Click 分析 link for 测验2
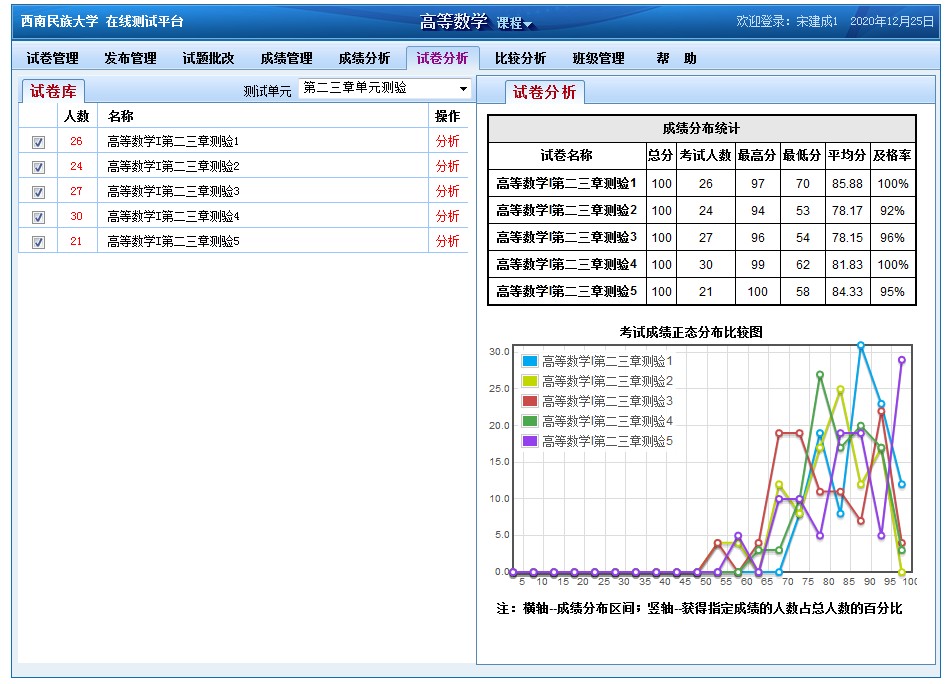The height and width of the screenshot is (684, 950). [x=447, y=166]
